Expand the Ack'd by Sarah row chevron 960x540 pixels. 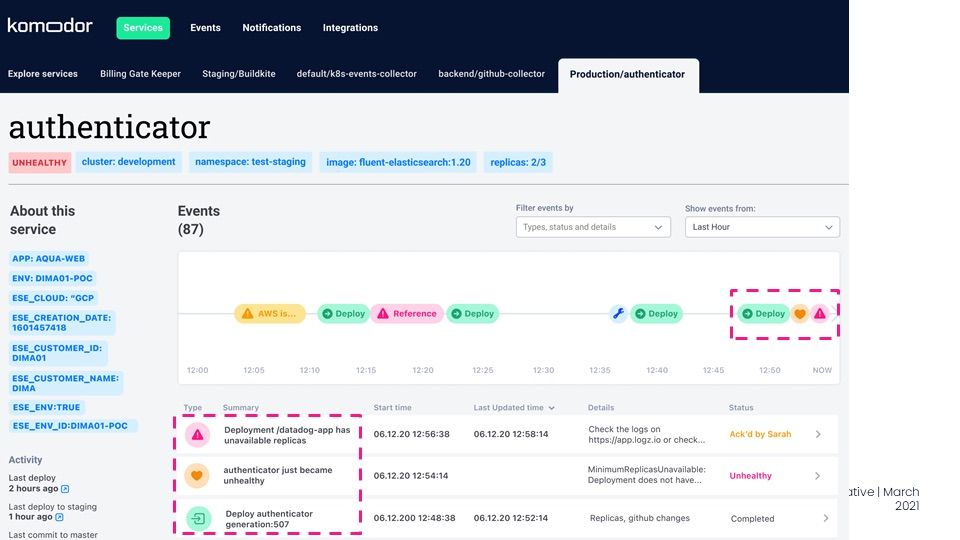[819, 434]
